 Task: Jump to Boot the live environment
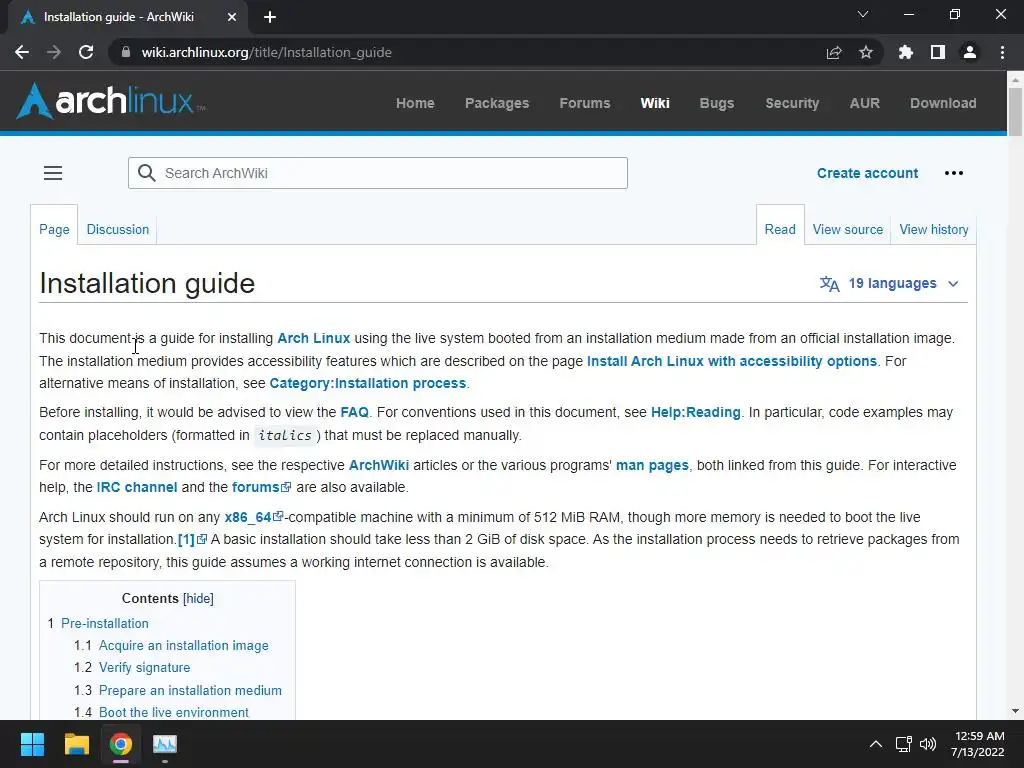coord(174,712)
